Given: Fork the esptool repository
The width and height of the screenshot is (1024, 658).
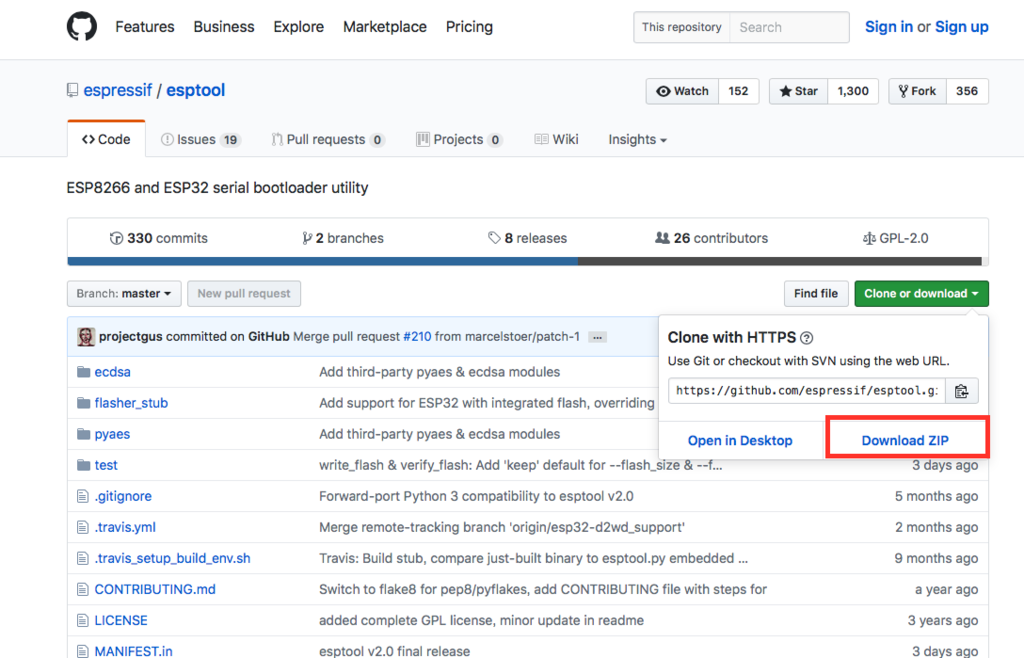Looking at the screenshot, I should click(x=918, y=91).
